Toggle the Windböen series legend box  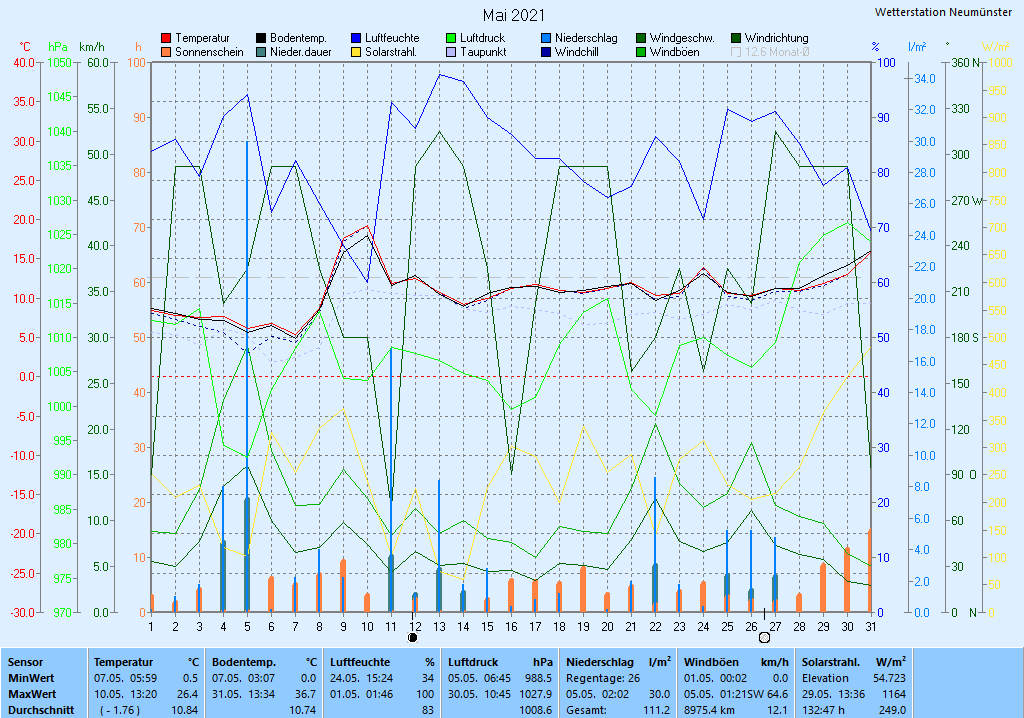(641, 52)
